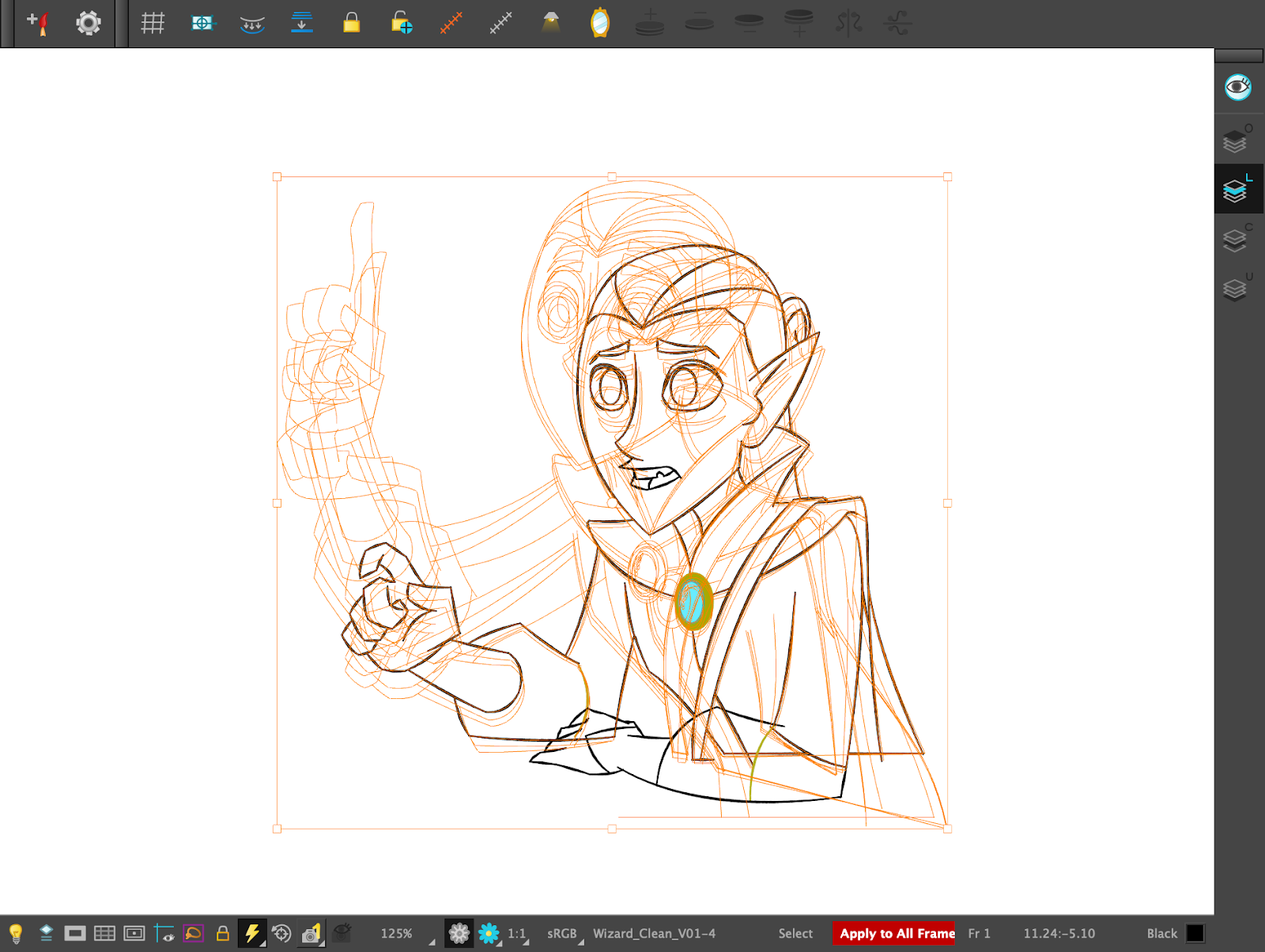Click the yellow closed padlock icon
The height and width of the screenshot is (952, 1265).
pyautogui.click(x=352, y=23)
